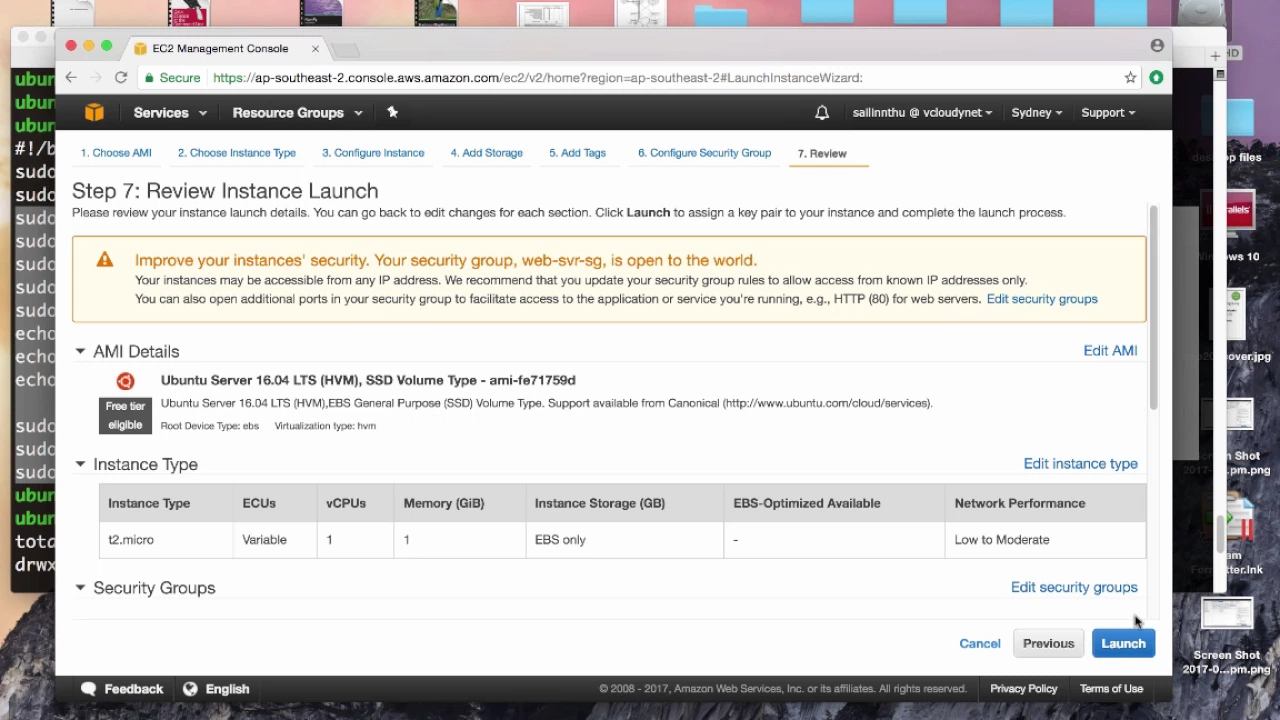Click the Feedback speech bubble icon
This screenshot has width=1280, height=720.
(88, 688)
